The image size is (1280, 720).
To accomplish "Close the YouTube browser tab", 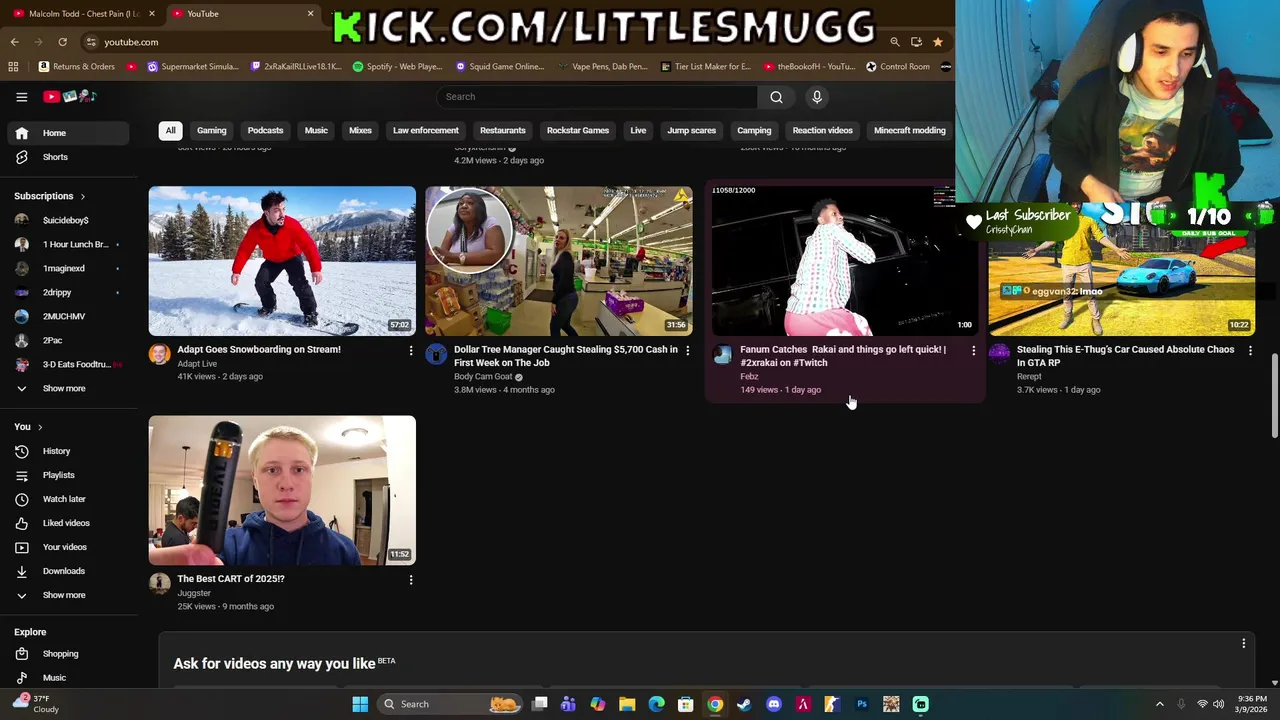I will (x=310, y=14).
